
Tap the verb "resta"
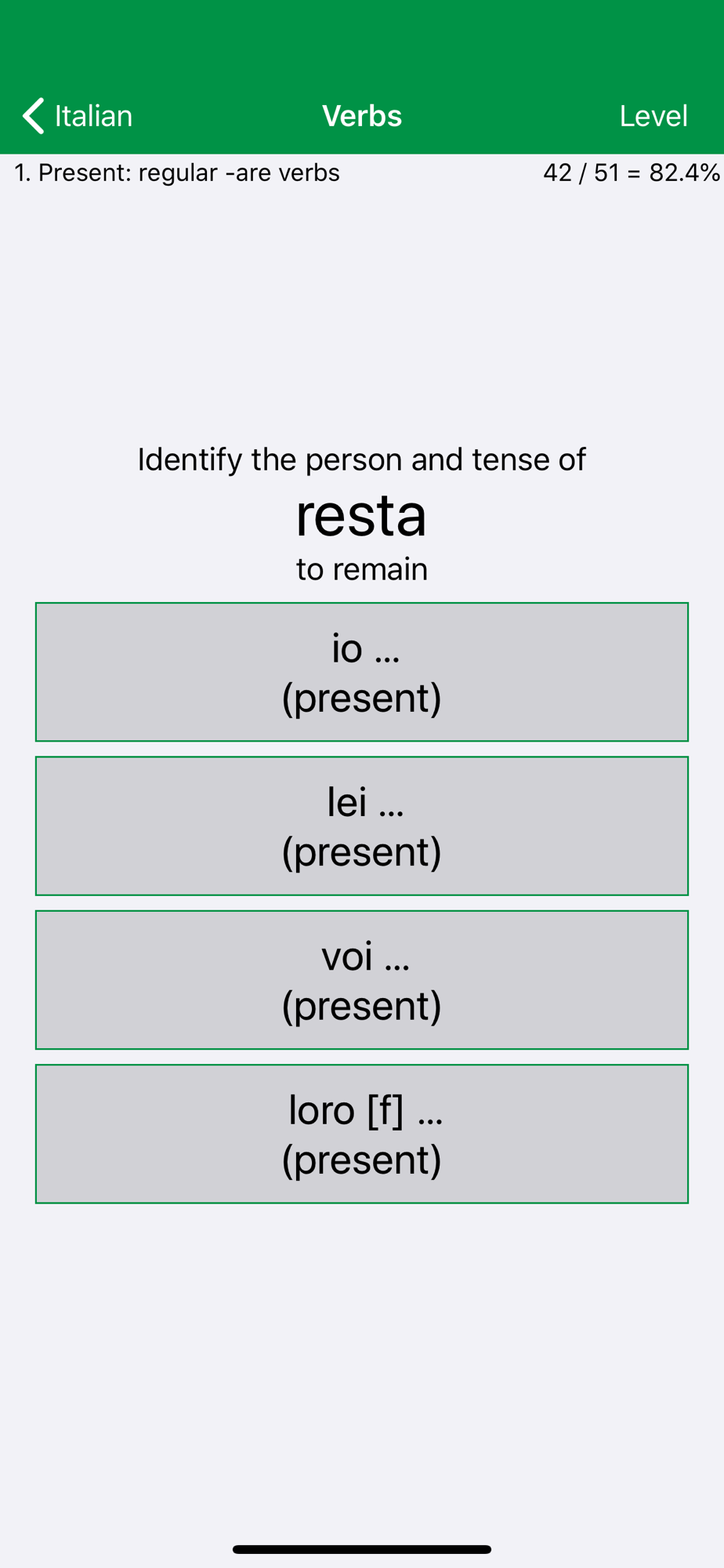click(x=362, y=515)
